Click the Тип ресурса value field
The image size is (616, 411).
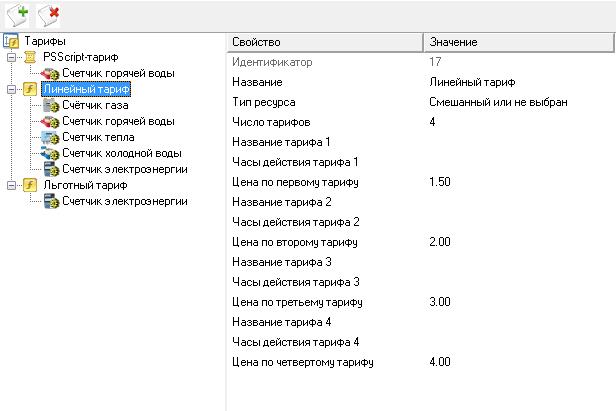pyautogui.click(x=520, y=102)
